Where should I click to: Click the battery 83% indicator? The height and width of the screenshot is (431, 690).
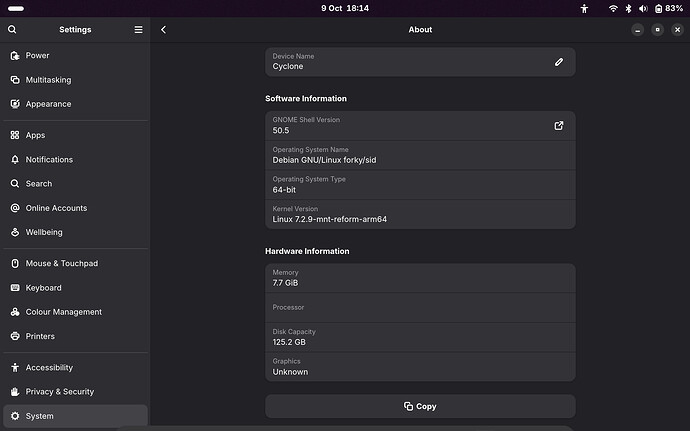point(668,8)
